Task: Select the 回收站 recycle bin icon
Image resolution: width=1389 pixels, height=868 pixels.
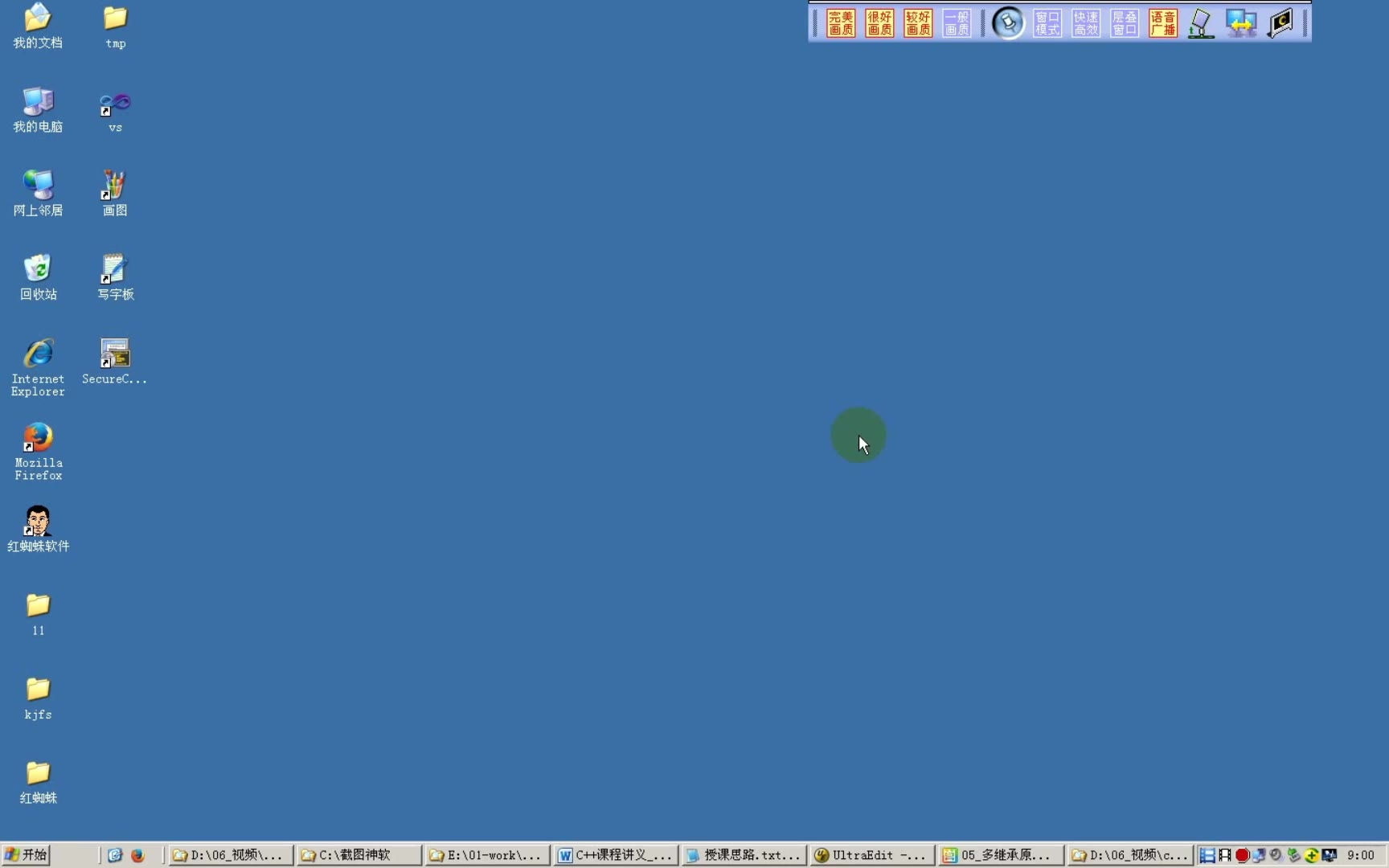Action: [x=38, y=277]
